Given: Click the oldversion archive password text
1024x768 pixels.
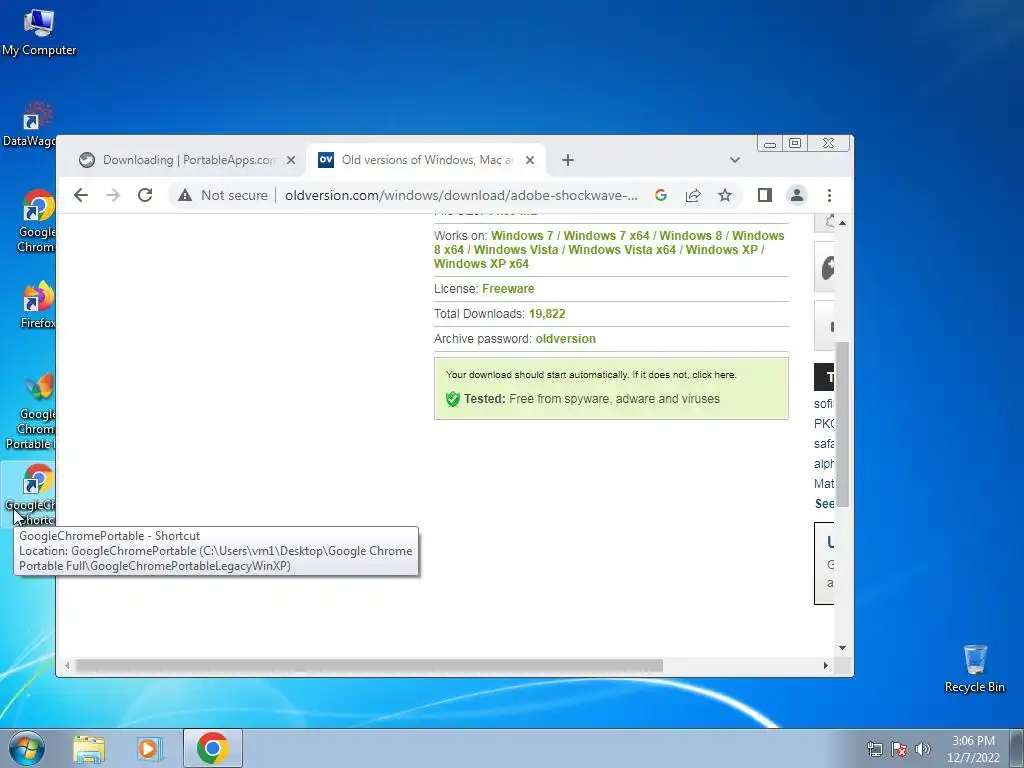Looking at the screenshot, I should tap(566, 339).
